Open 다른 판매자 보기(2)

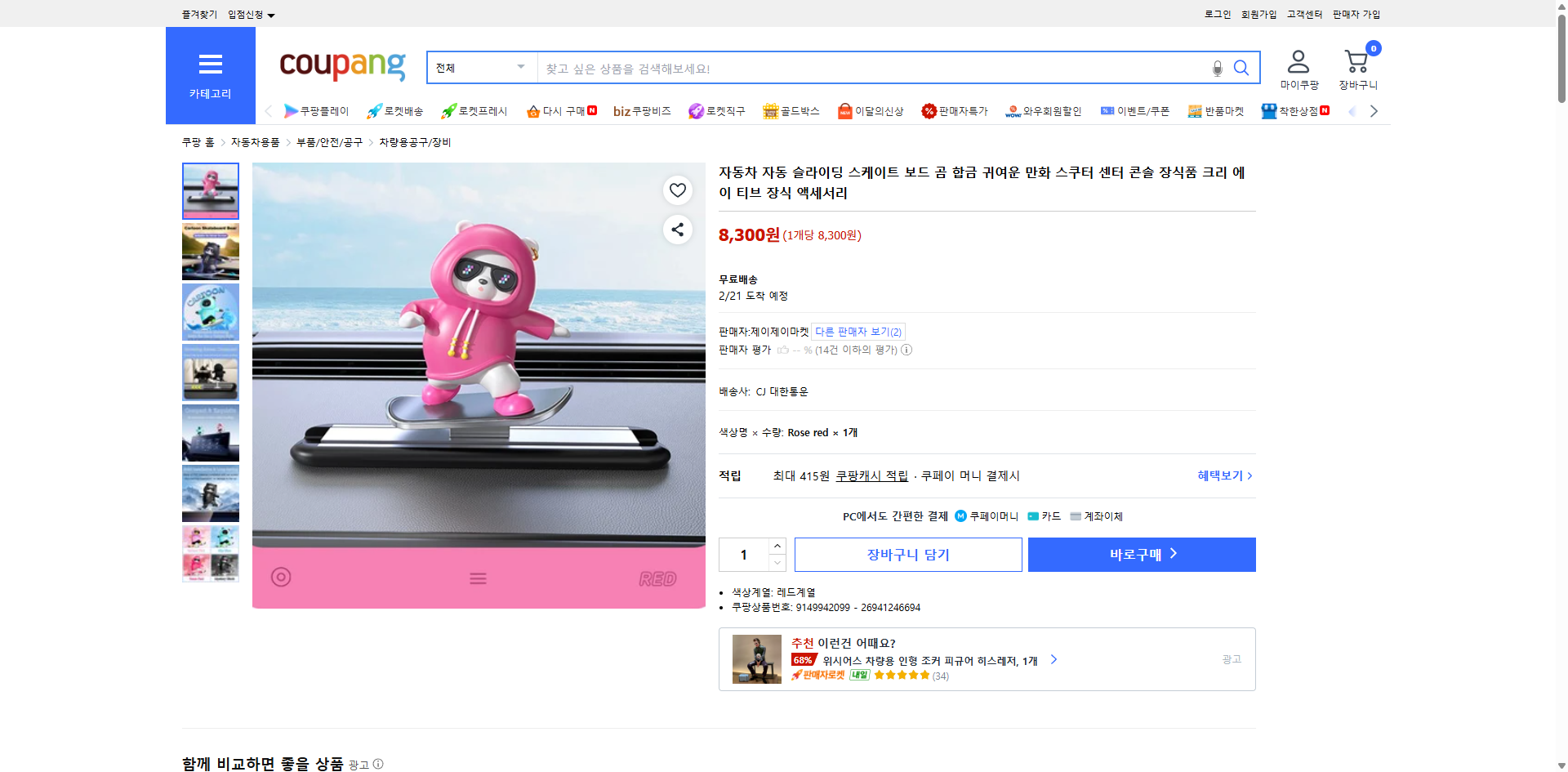click(857, 332)
